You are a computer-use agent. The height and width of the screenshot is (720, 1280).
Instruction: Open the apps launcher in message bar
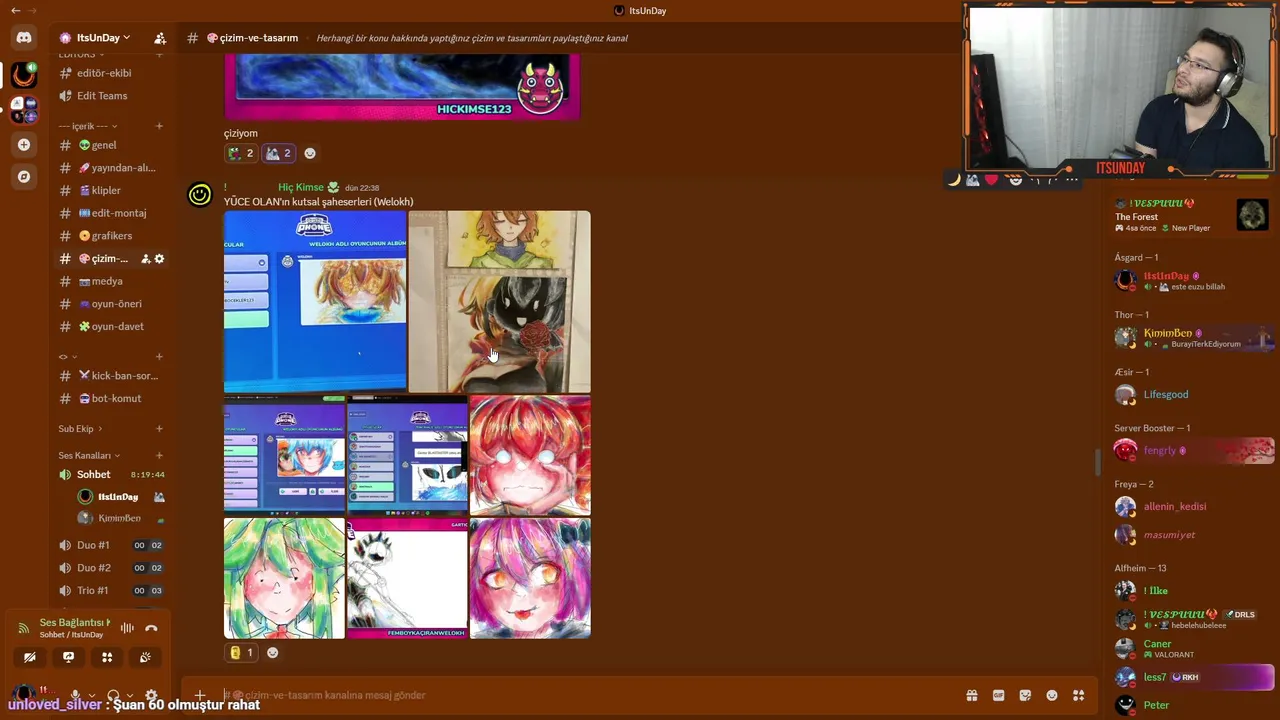pos(1079,695)
